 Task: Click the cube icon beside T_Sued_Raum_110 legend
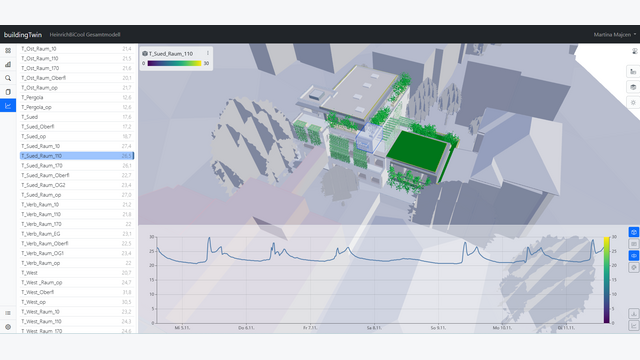(x=144, y=53)
